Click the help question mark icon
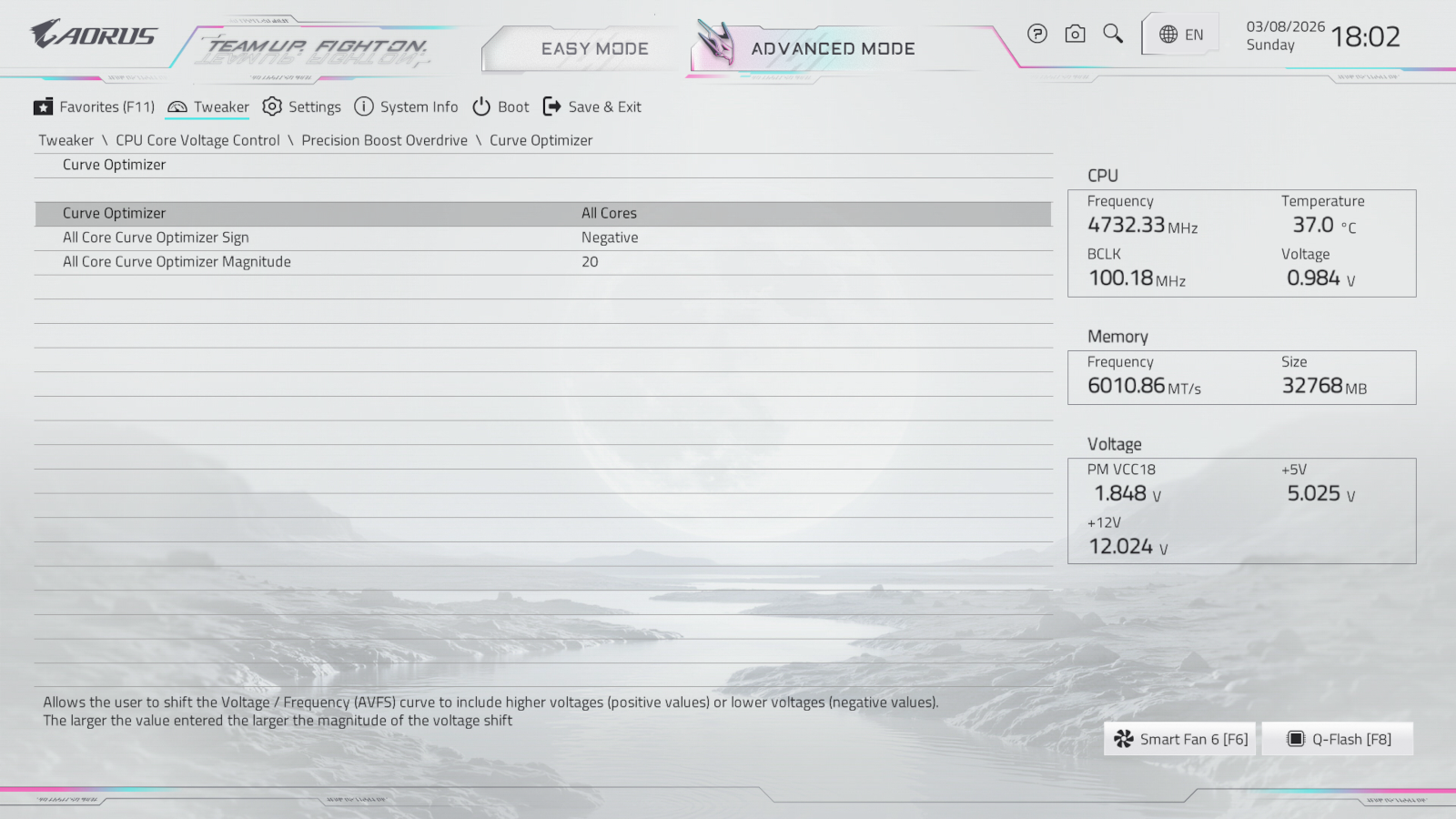 (x=1036, y=34)
